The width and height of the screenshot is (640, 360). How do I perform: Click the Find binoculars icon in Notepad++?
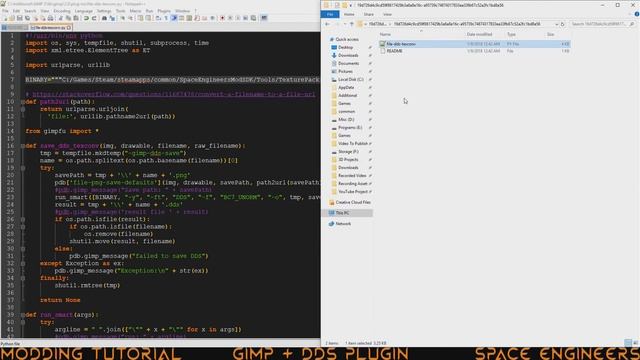(x=104, y=18)
